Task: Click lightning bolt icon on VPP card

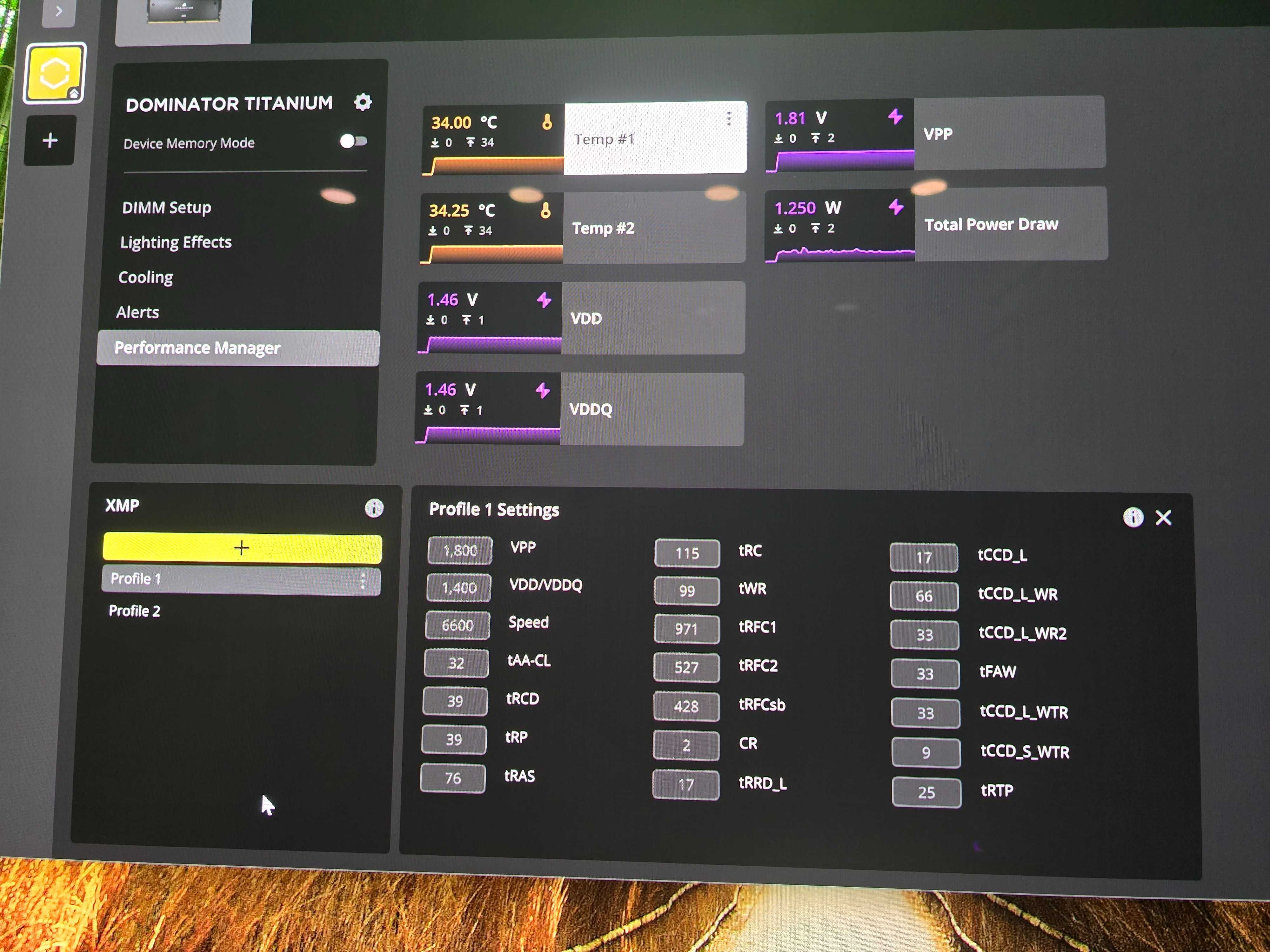Action: click(896, 116)
